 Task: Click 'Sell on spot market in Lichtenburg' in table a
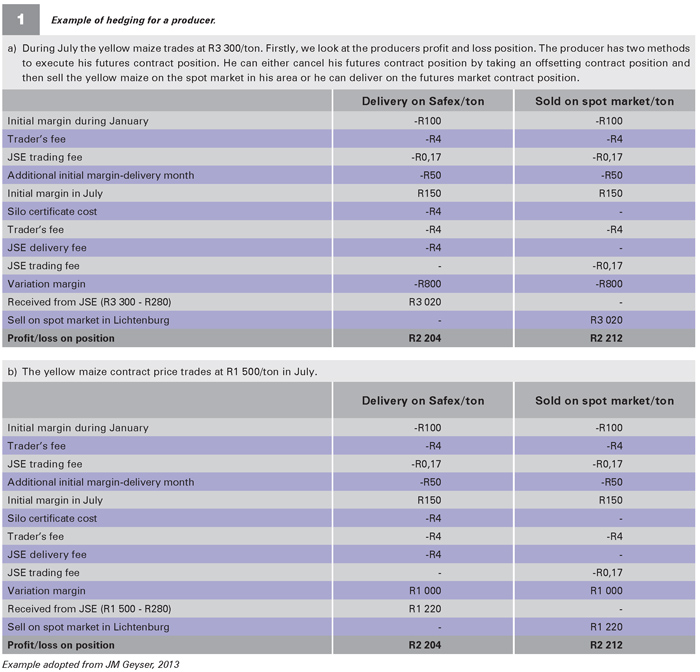pyautogui.click(x=88, y=320)
